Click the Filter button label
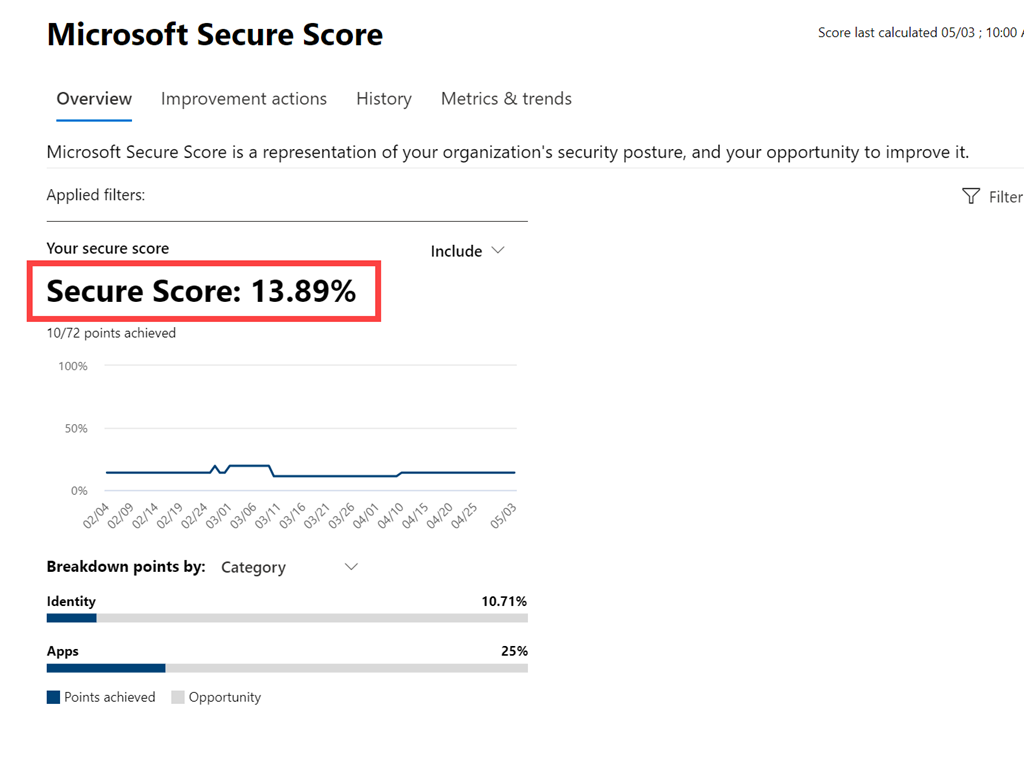The width and height of the screenshot is (1024, 761). (x=1004, y=197)
